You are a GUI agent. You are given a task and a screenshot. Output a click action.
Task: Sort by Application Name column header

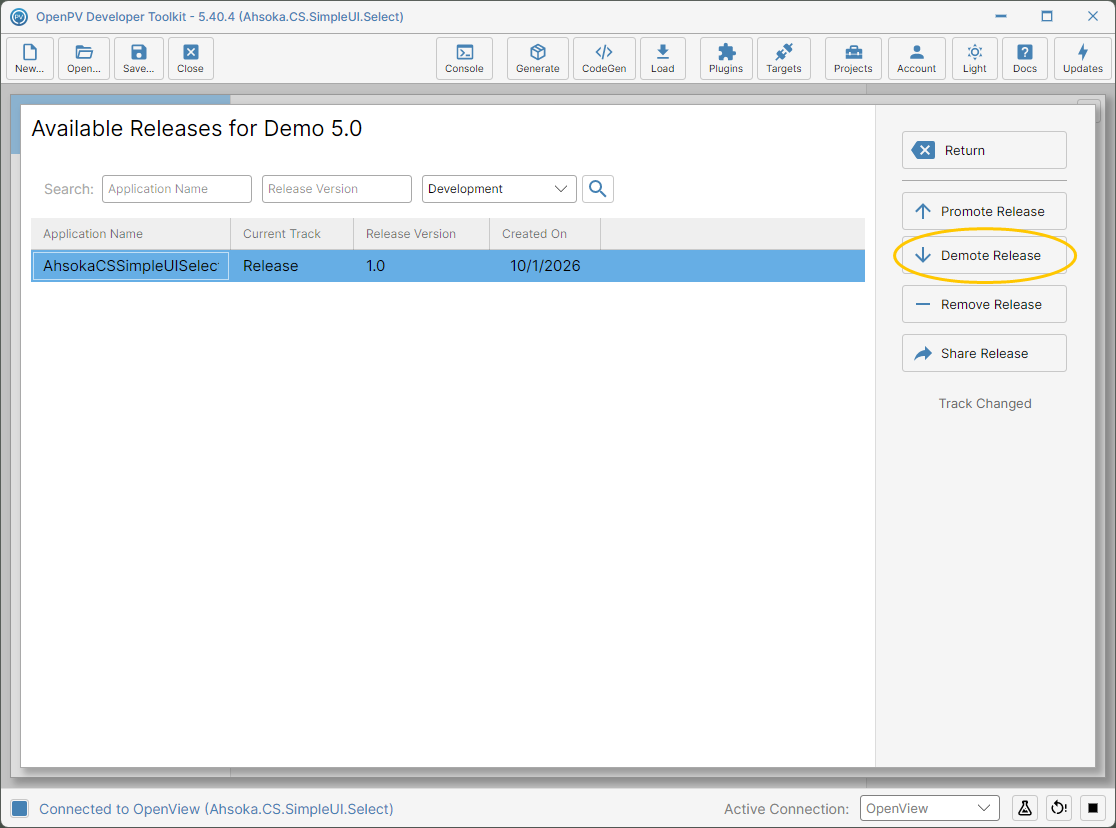(131, 234)
